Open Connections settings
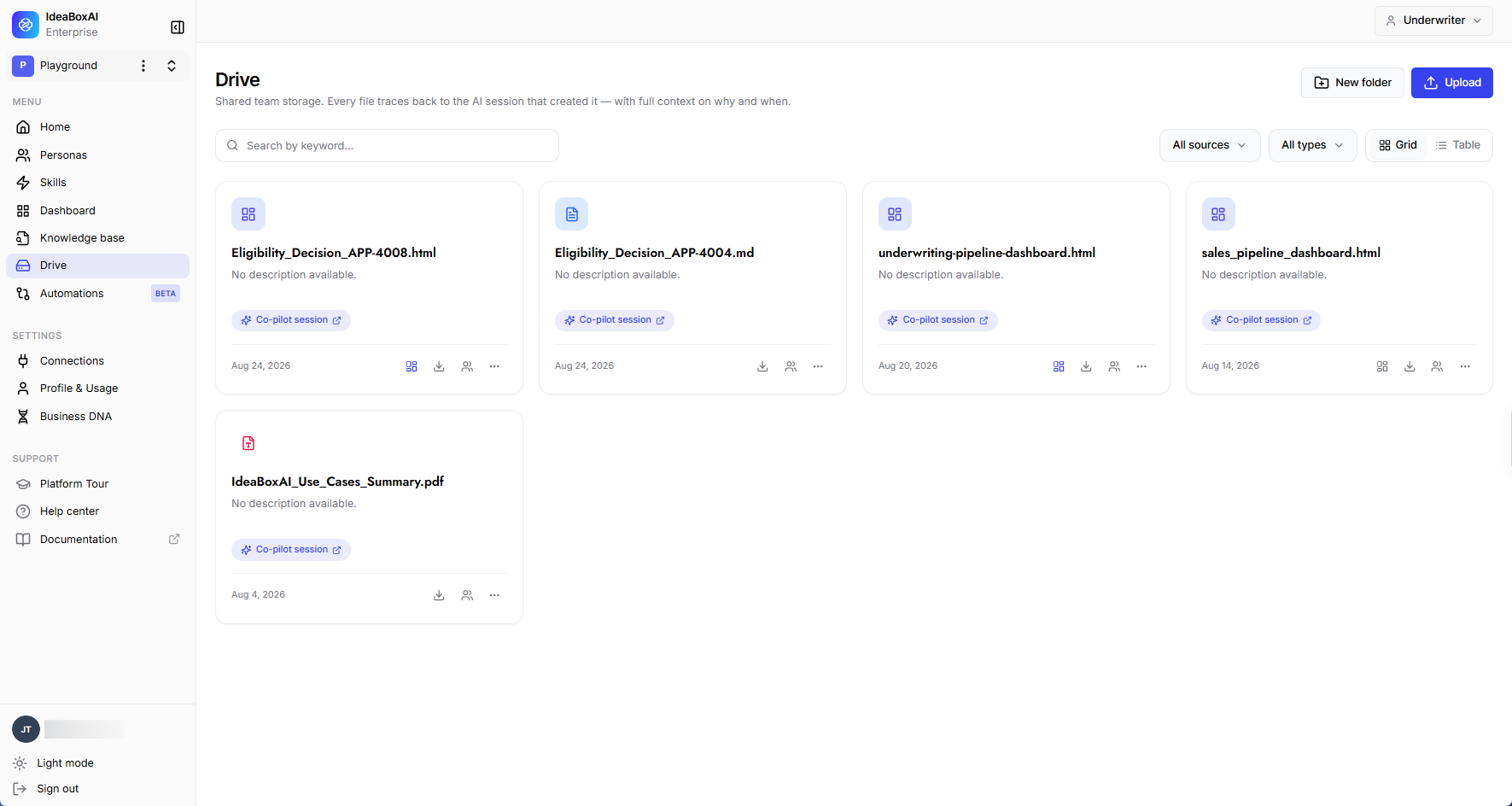This screenshot has height=806, width=1512. click(x=97, y=361)
